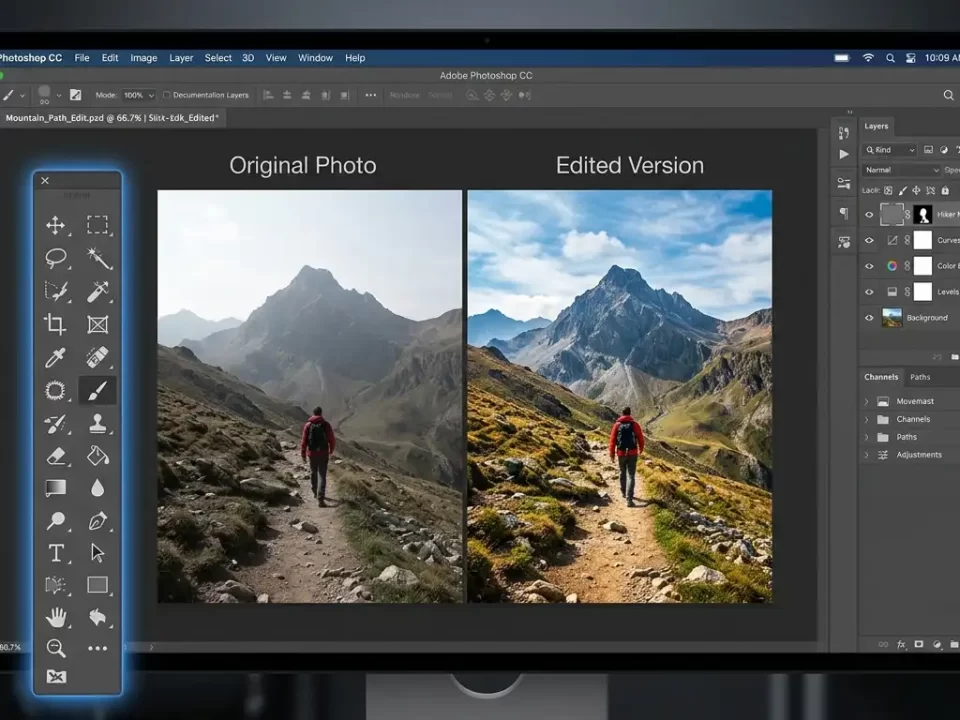Select the Move tool

pyautogui.click(x=56, y=225)
